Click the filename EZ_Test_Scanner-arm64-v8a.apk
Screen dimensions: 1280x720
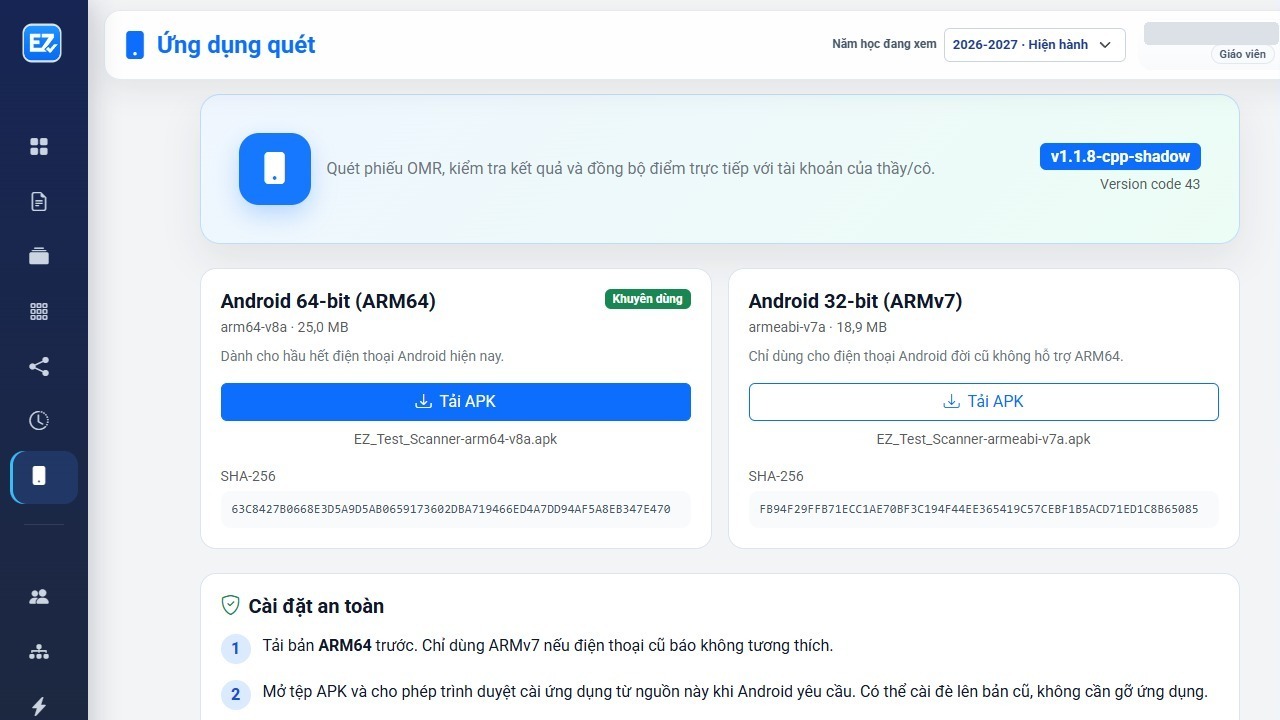(456, 439)
